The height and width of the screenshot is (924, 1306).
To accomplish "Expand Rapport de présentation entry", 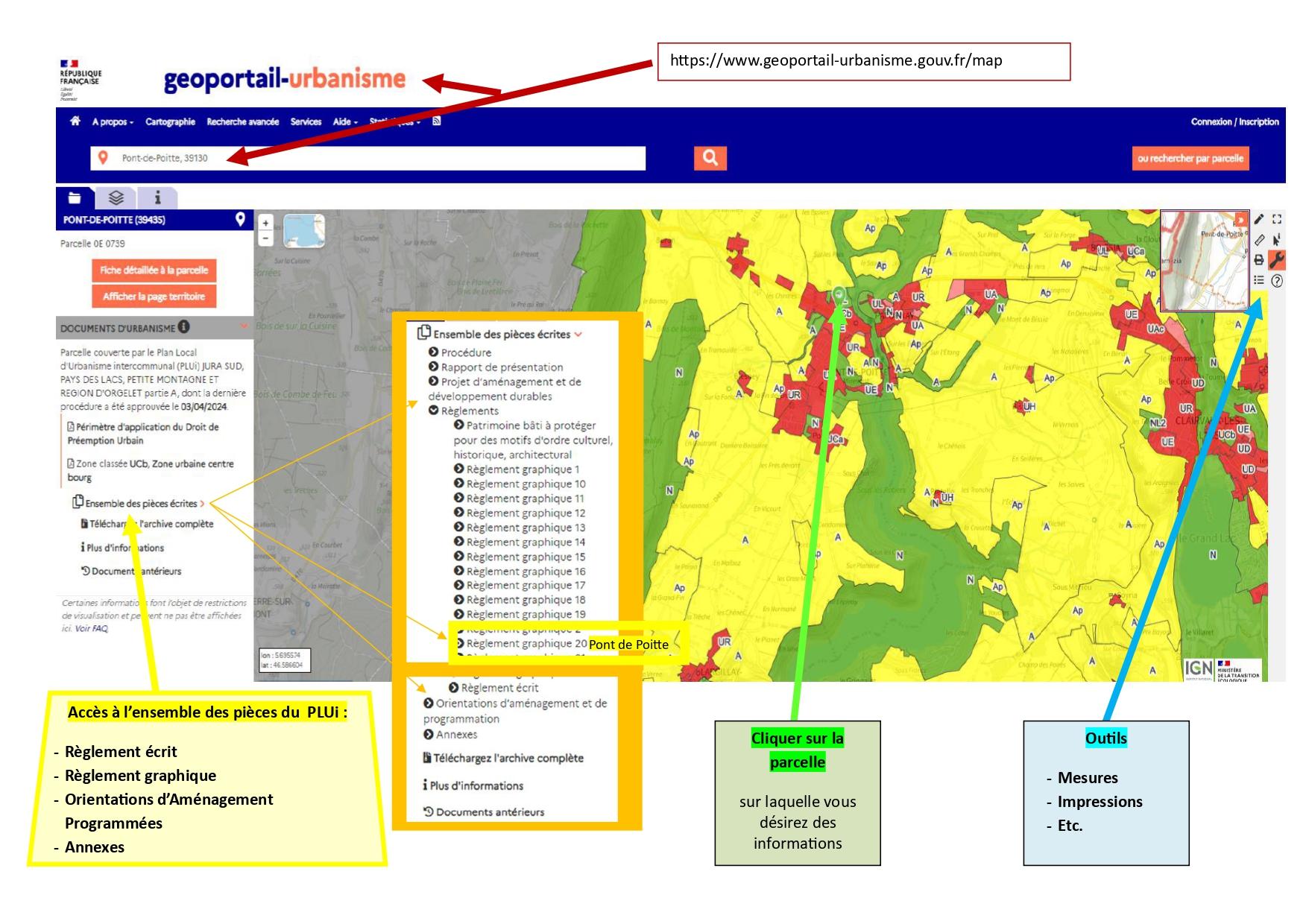I will (496, 367).
